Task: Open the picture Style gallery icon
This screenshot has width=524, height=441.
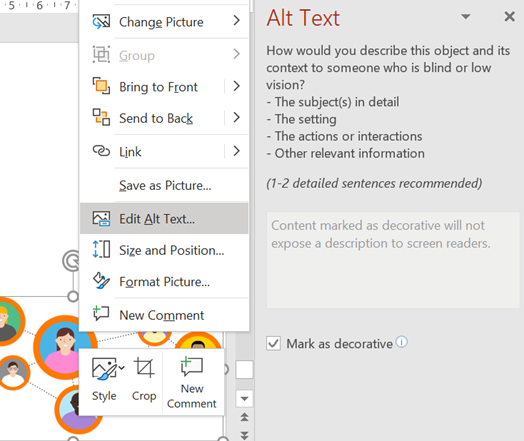Action: [108, 369]
